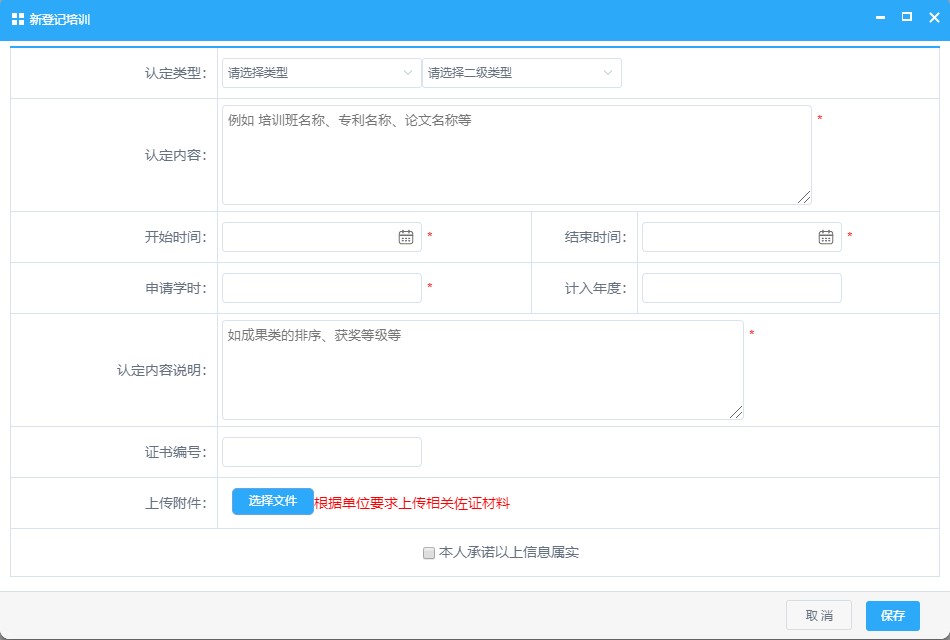Image resolution: width=950 pixels, height=640 pixels.
Task: Click into the 证书编号 input field
Action: tap(321, 452)
